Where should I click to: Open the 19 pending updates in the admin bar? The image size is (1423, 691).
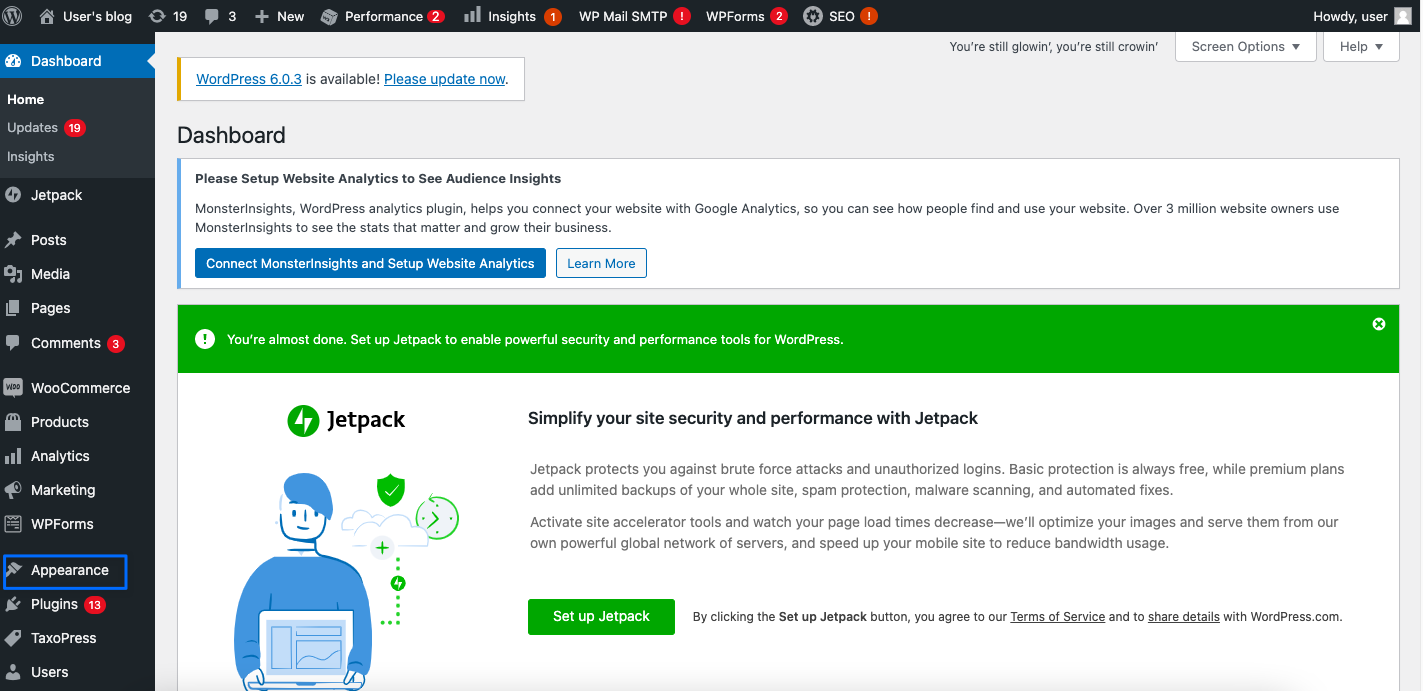tap(168, 16)
